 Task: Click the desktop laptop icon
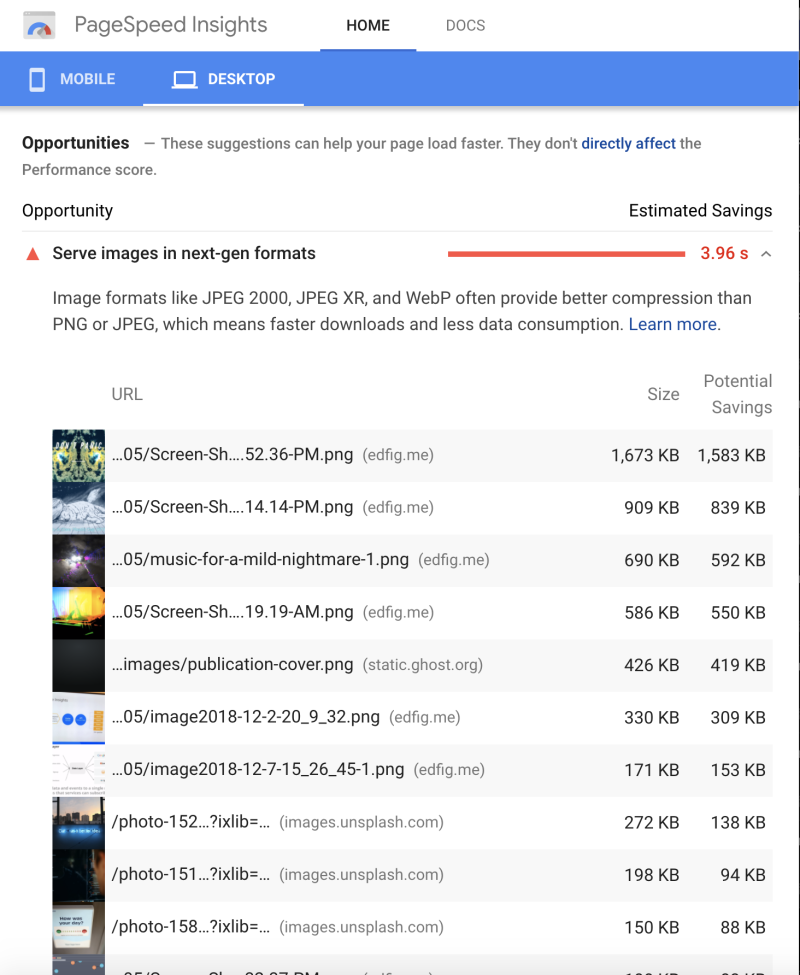[x=185, y=80]
